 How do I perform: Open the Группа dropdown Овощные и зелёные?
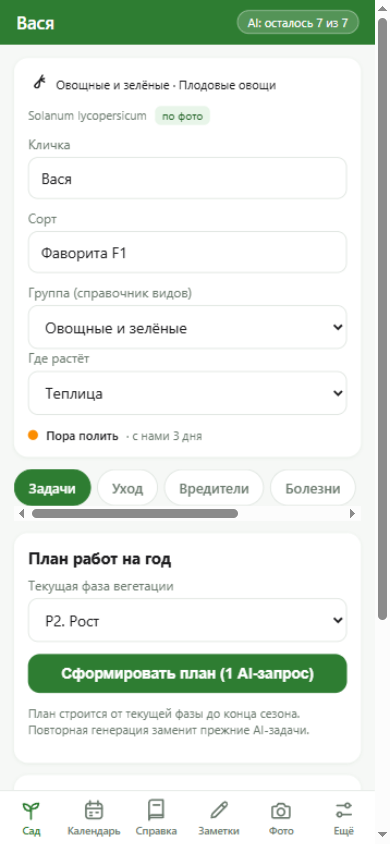tap(187, 327)
